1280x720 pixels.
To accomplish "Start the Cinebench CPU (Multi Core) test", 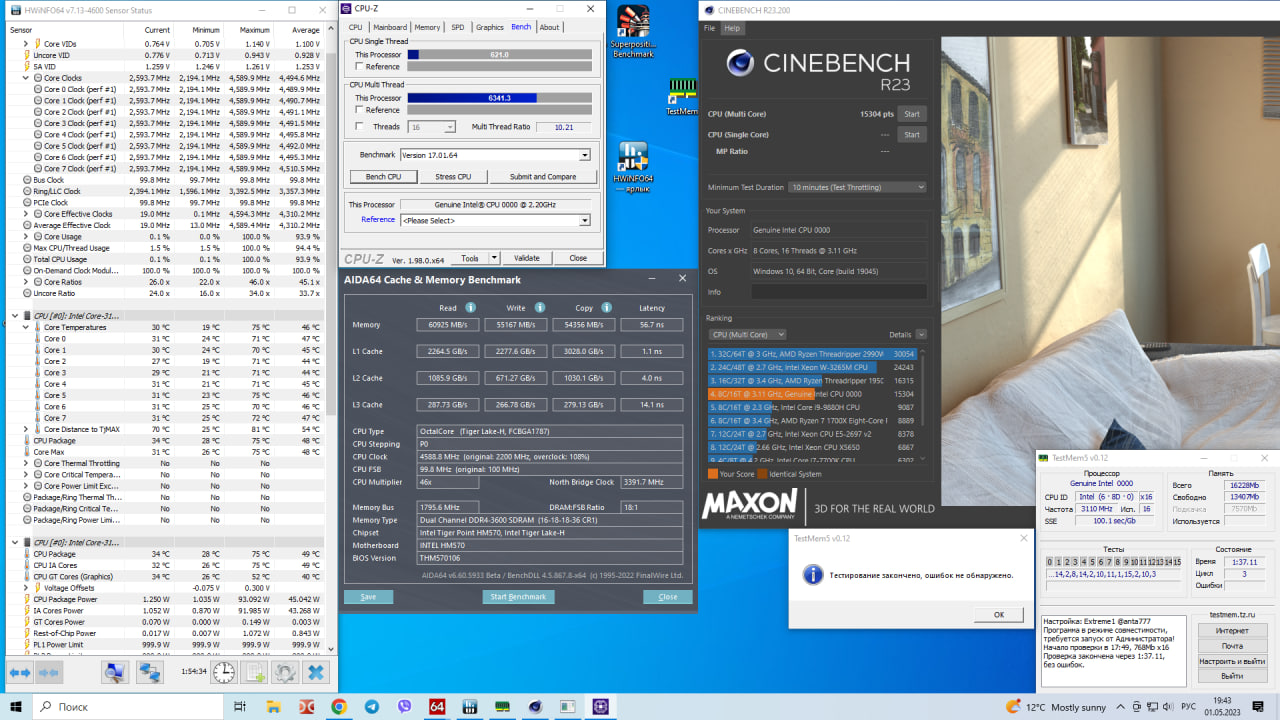I will tap(911, 114).
